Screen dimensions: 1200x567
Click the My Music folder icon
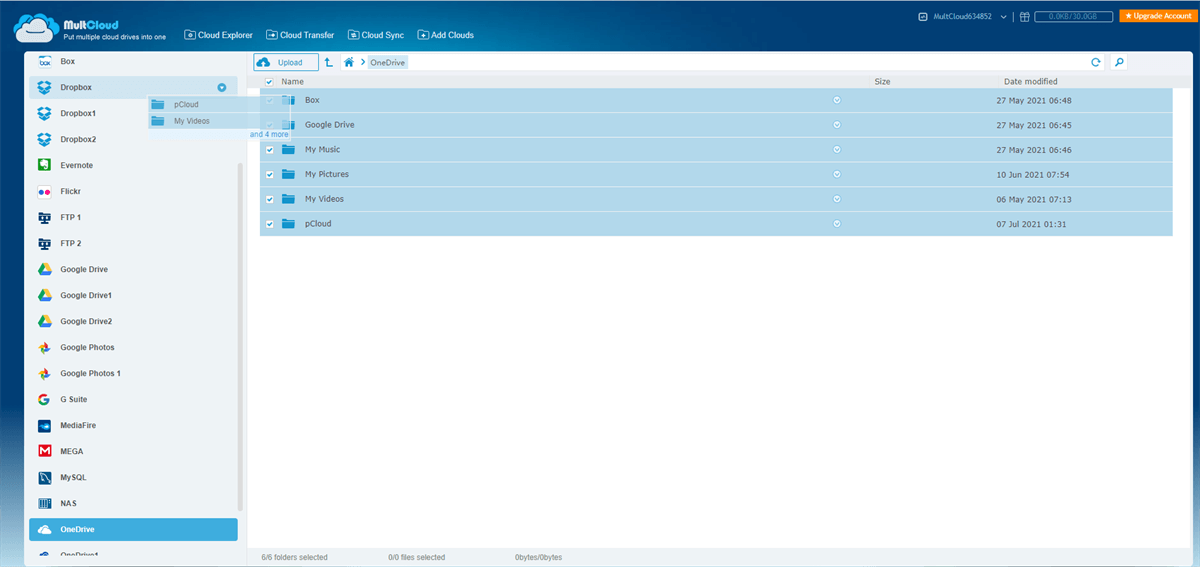[288, 150]
